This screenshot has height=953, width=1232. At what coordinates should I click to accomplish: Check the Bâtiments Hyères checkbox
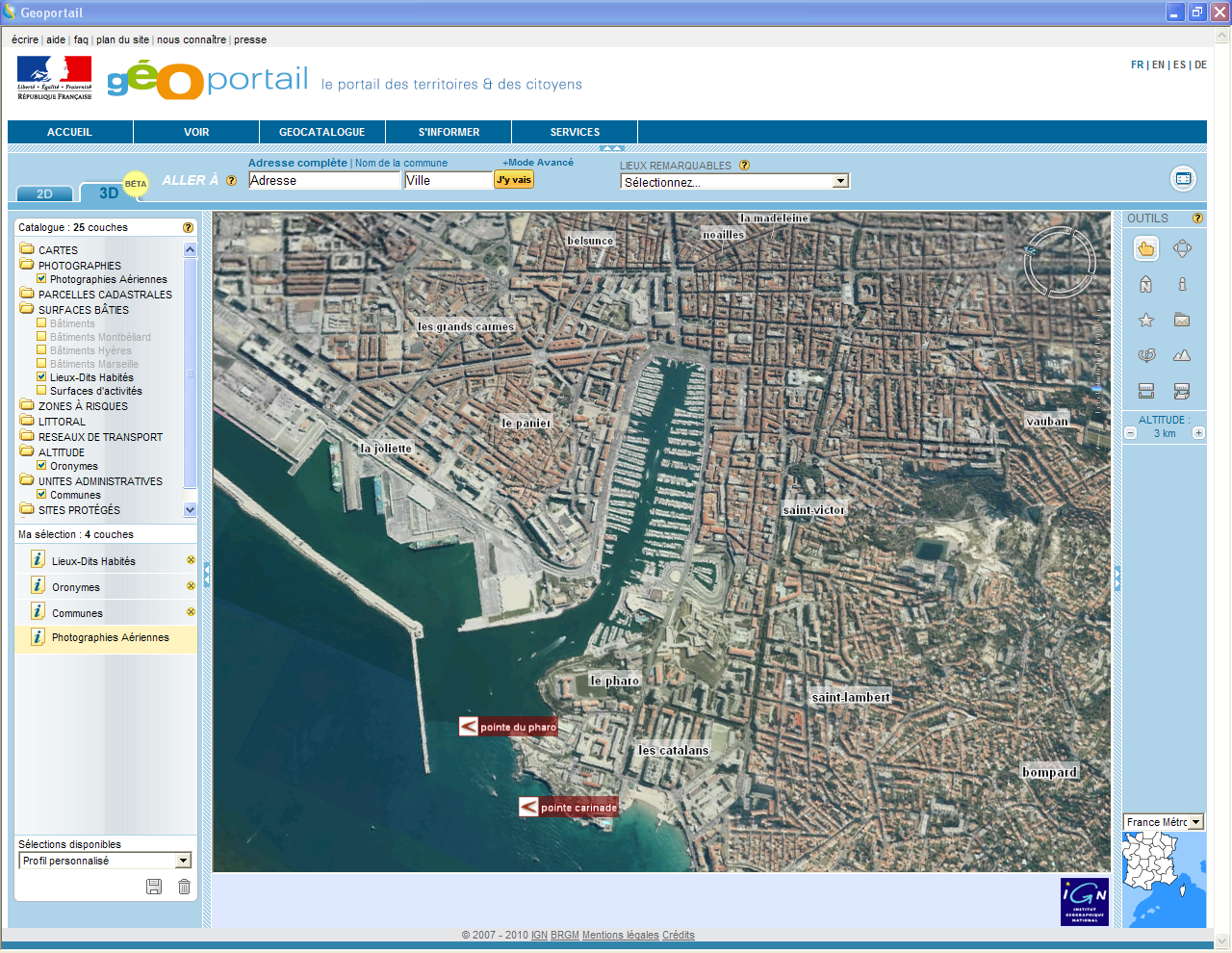[41, 350]
